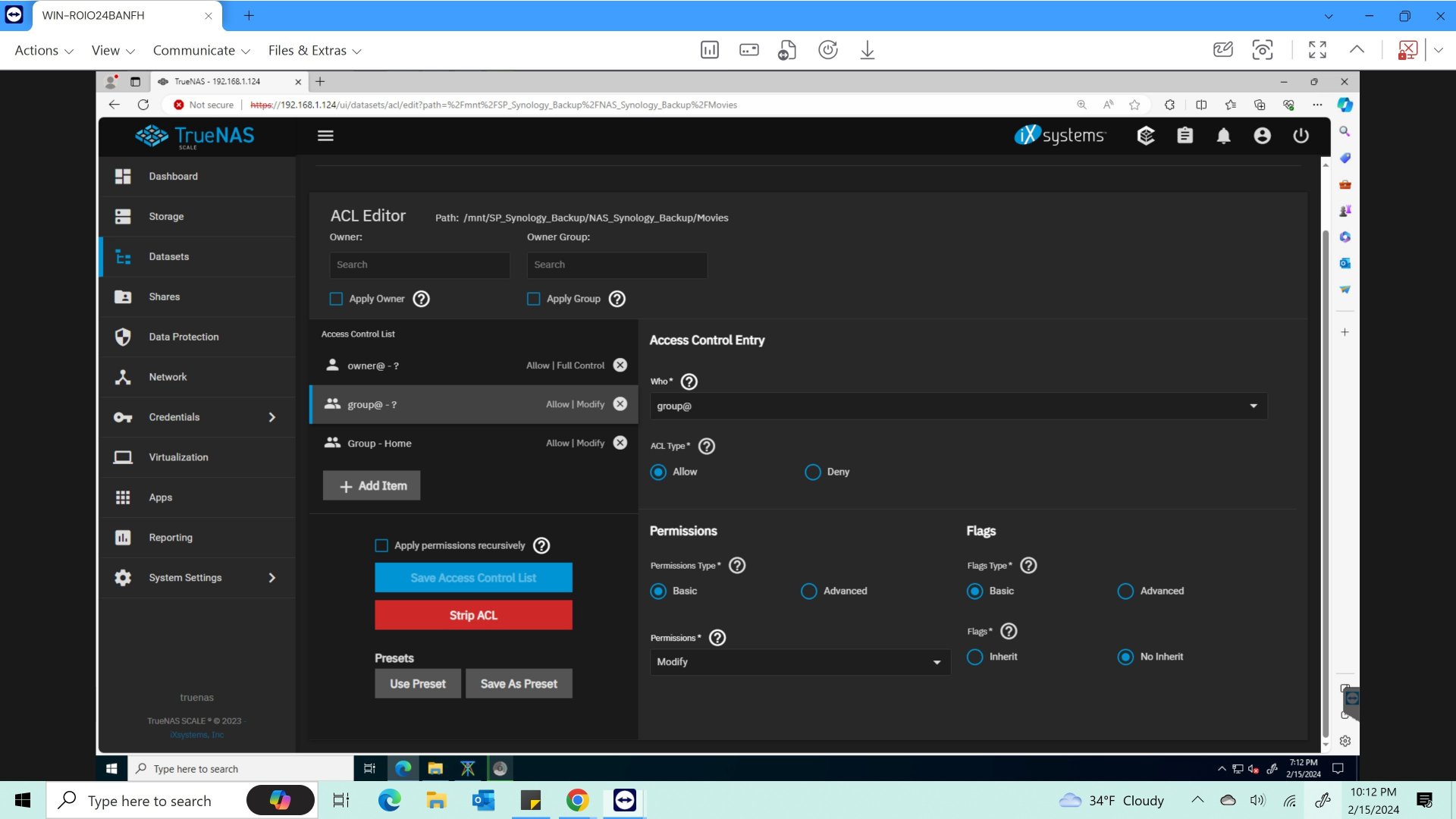Screen dimensions: 1456x819
Task: Select the Deny ACL type
Action: point(812,472)
